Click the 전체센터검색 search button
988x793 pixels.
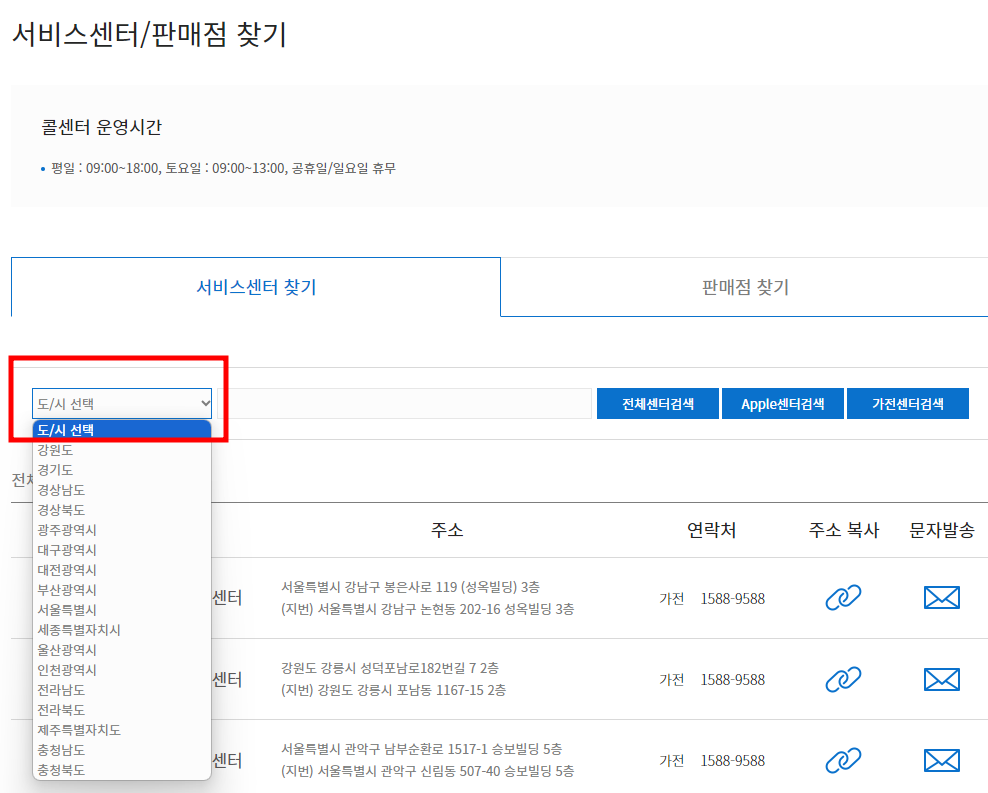click(x=657, y=403)
